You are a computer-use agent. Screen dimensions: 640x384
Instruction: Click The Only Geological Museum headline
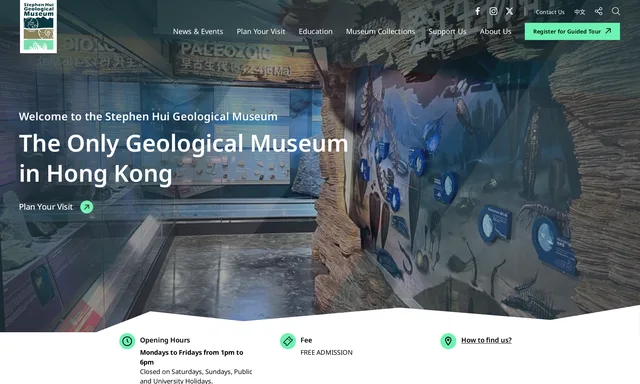click(x=183, y=158)
